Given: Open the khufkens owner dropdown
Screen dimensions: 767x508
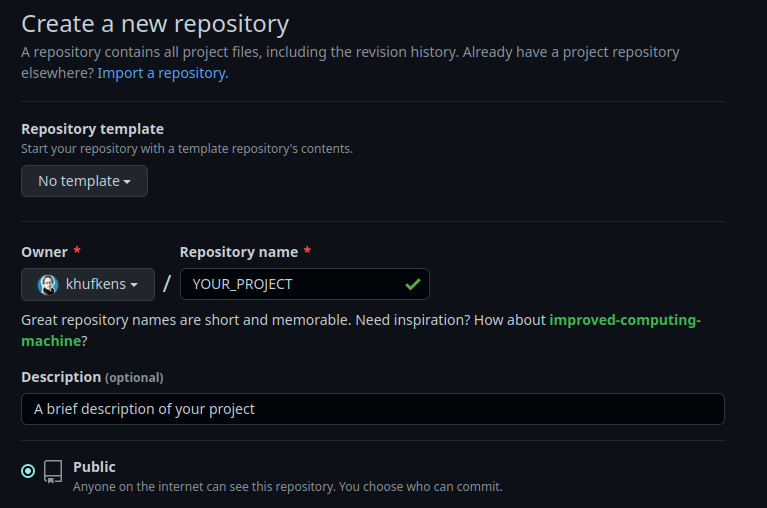Looking at the screenshot, I should click(88, 284).
